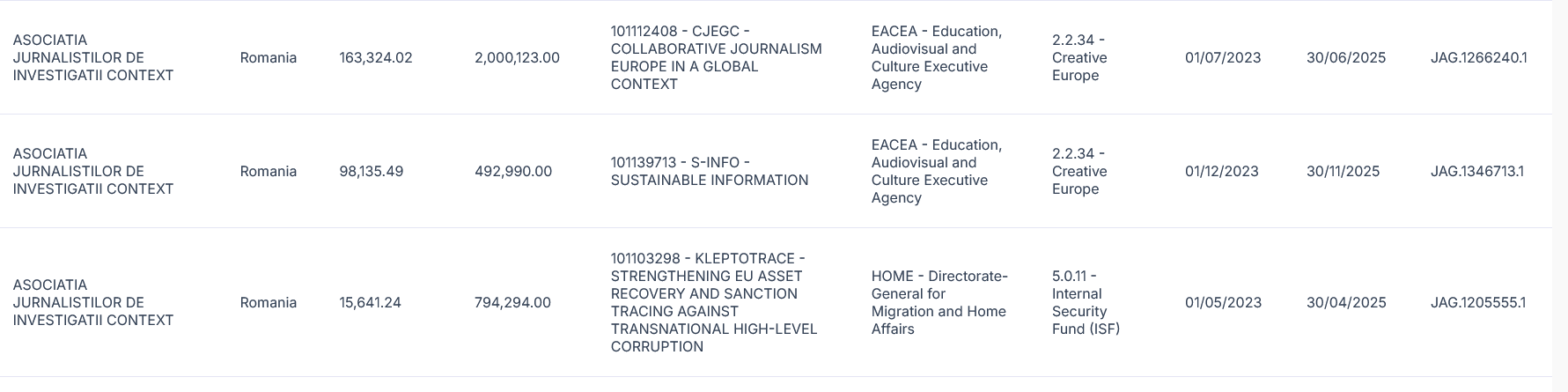Viewport: 1568px width, 392px height.
Task: Click the amount 98,135.49
Action: tap(371, 172)
